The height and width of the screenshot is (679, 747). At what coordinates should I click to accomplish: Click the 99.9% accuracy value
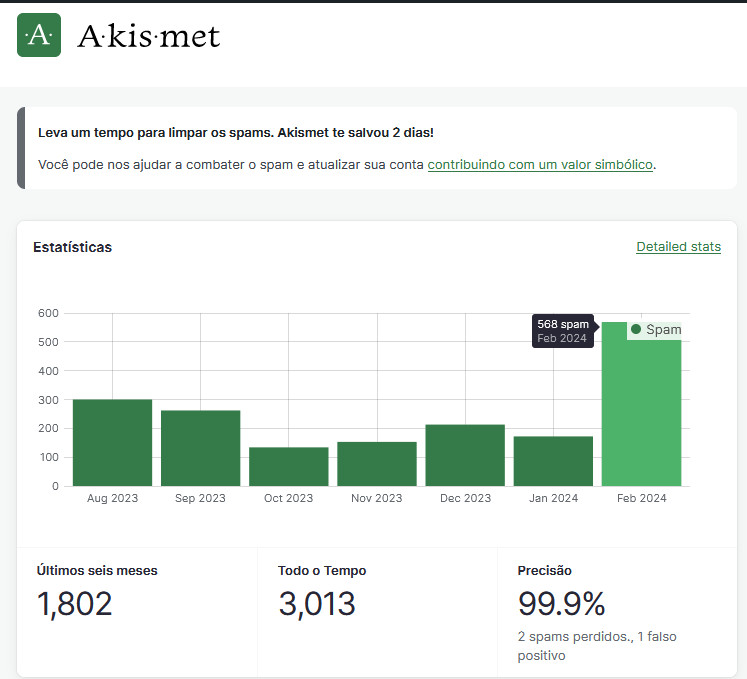pyautogui.click(x=561, y=604)
